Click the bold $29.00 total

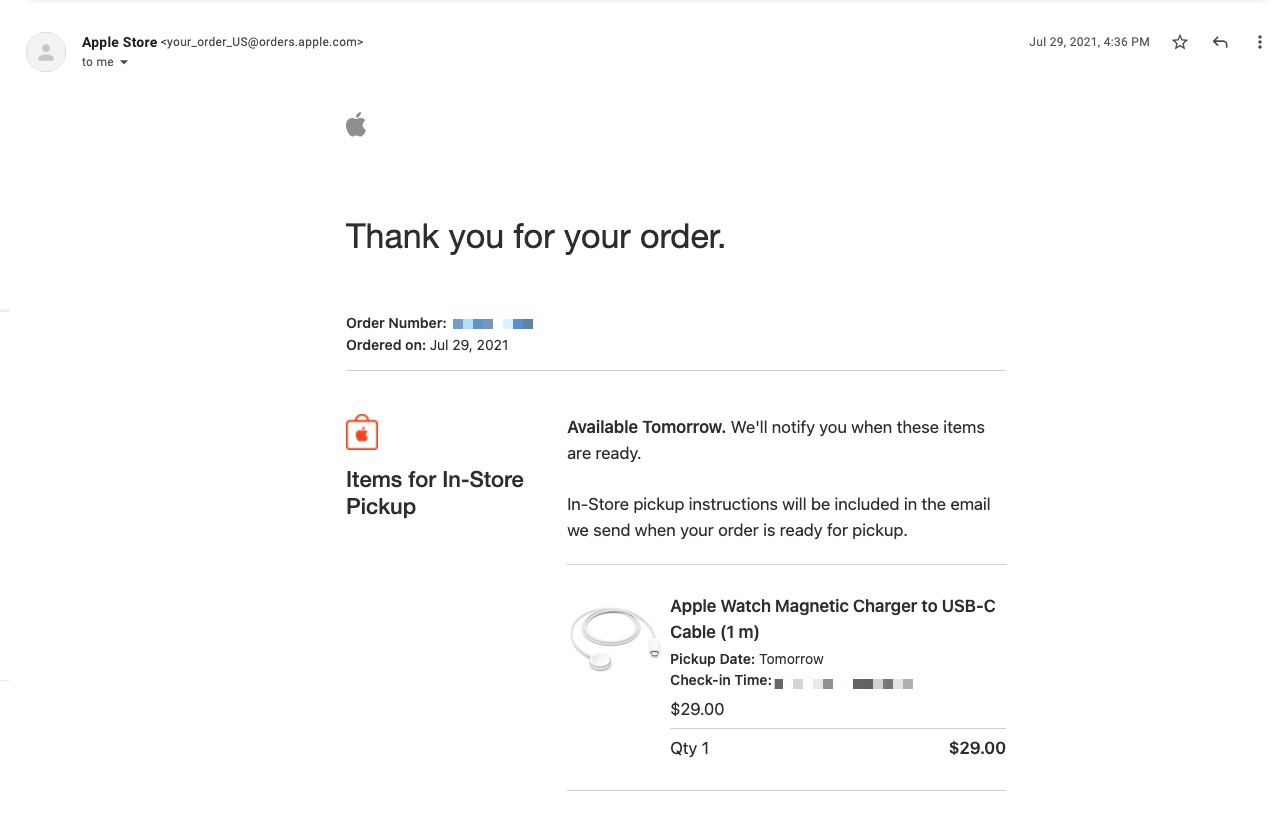point(976,748)
